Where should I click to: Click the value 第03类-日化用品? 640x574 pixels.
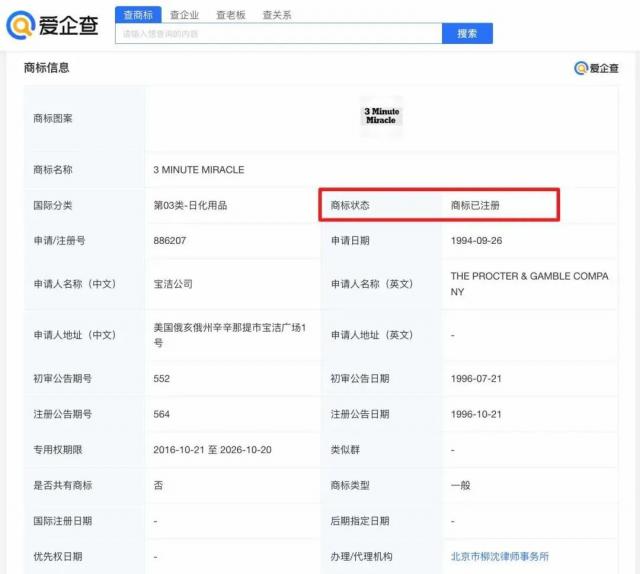190,205
